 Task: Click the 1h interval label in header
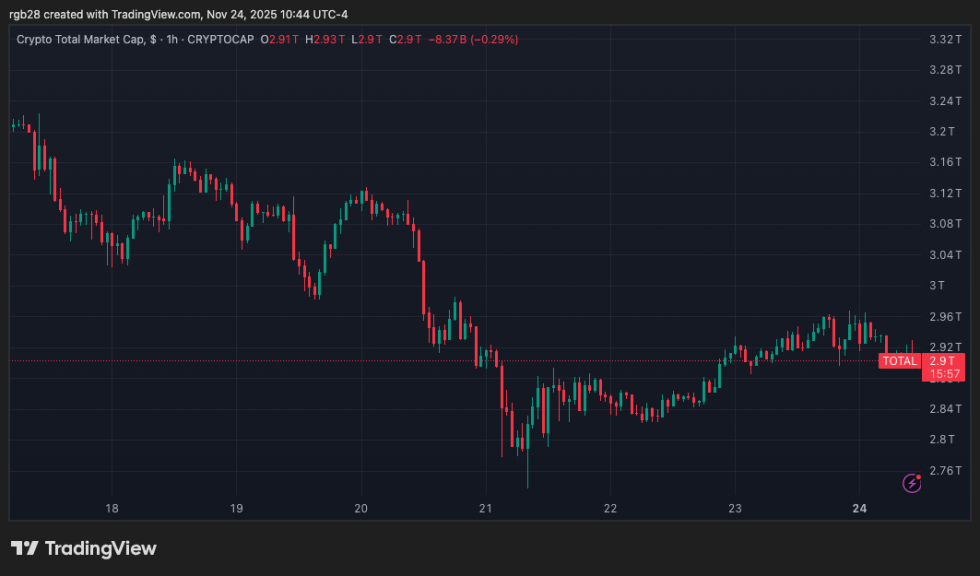pyautogui.click(x=172, y=39)
